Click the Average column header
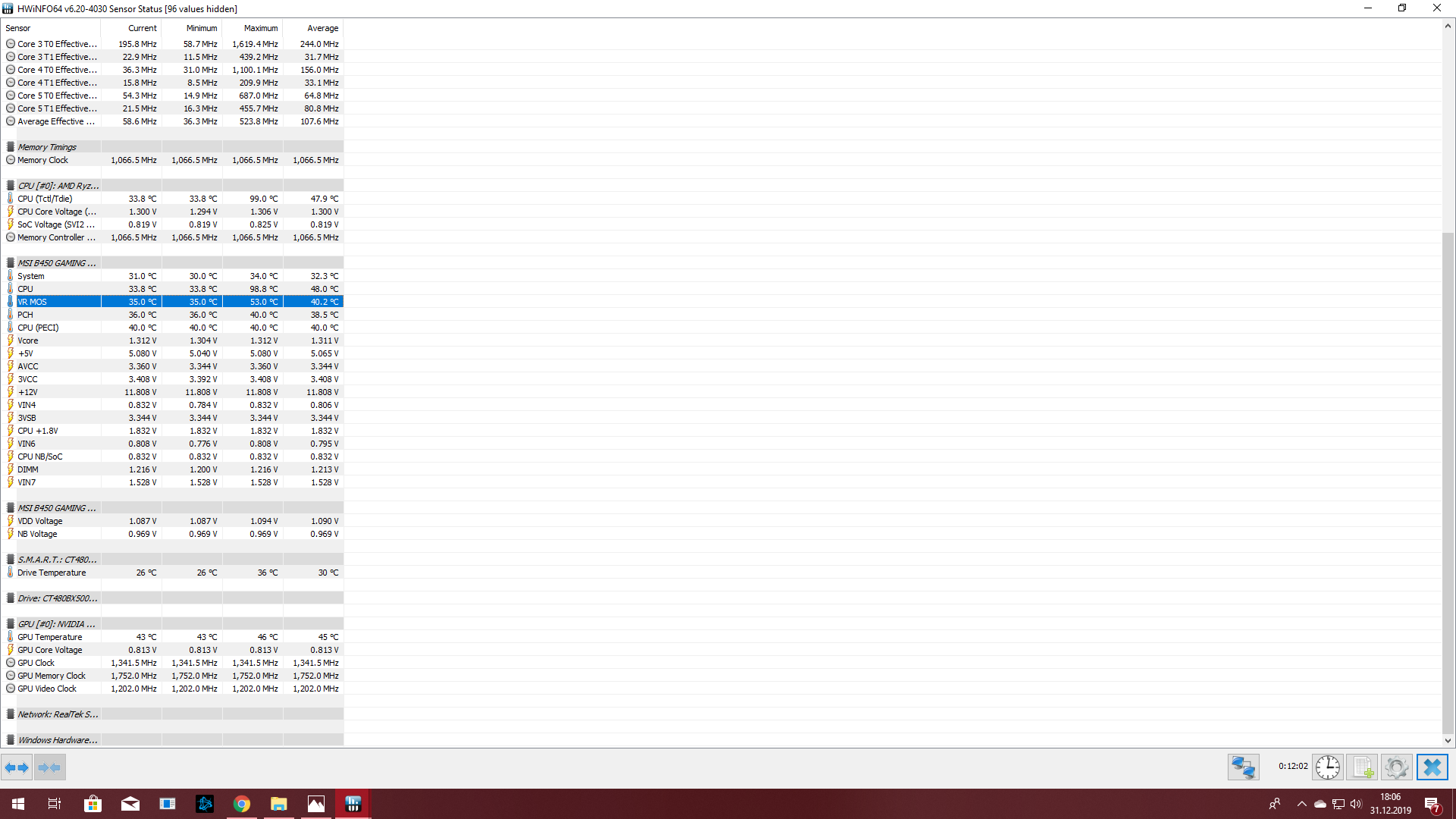The image size is (1456, 819). (322, 28)
